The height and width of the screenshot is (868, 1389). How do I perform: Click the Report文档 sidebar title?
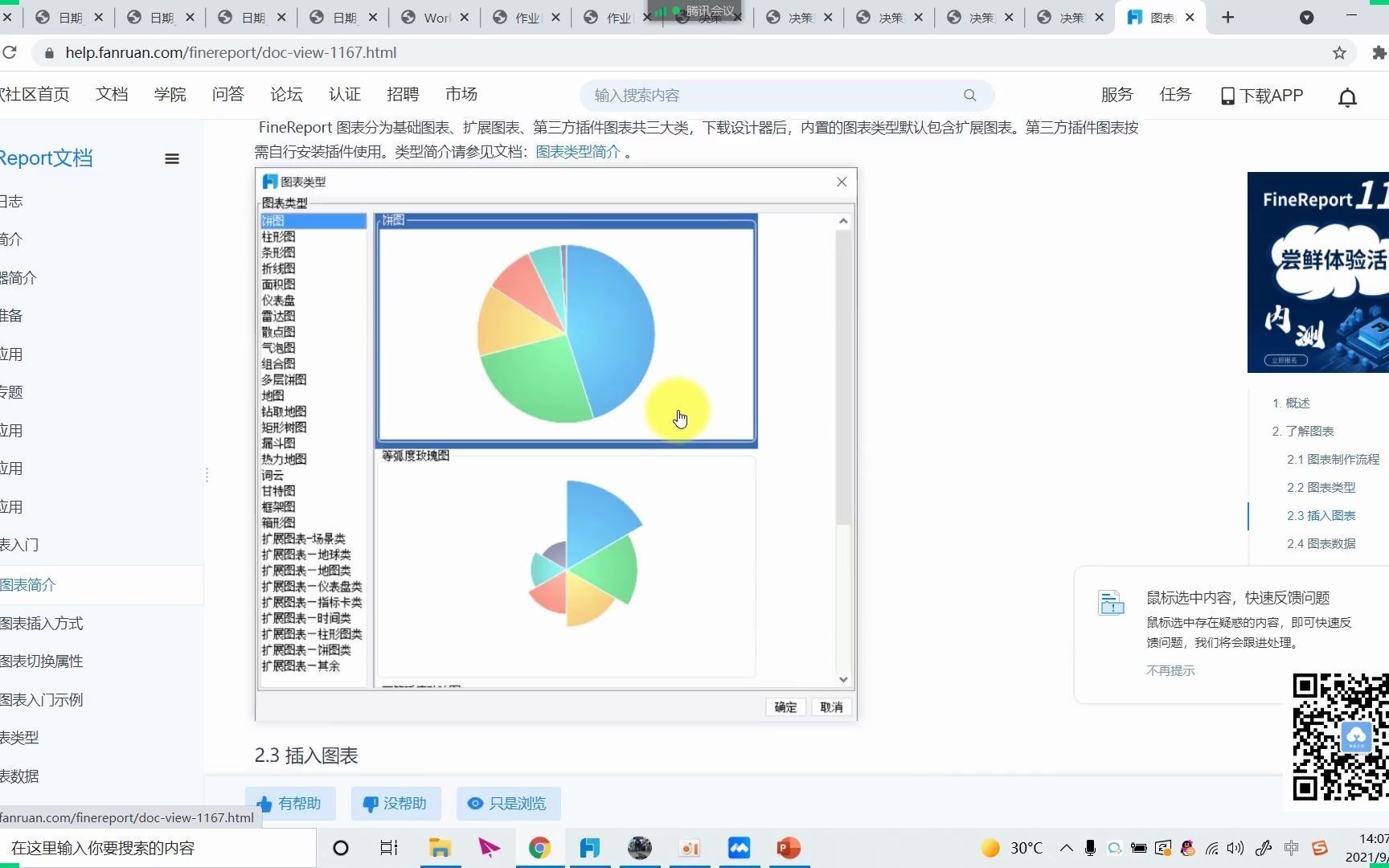click(46, 158)
